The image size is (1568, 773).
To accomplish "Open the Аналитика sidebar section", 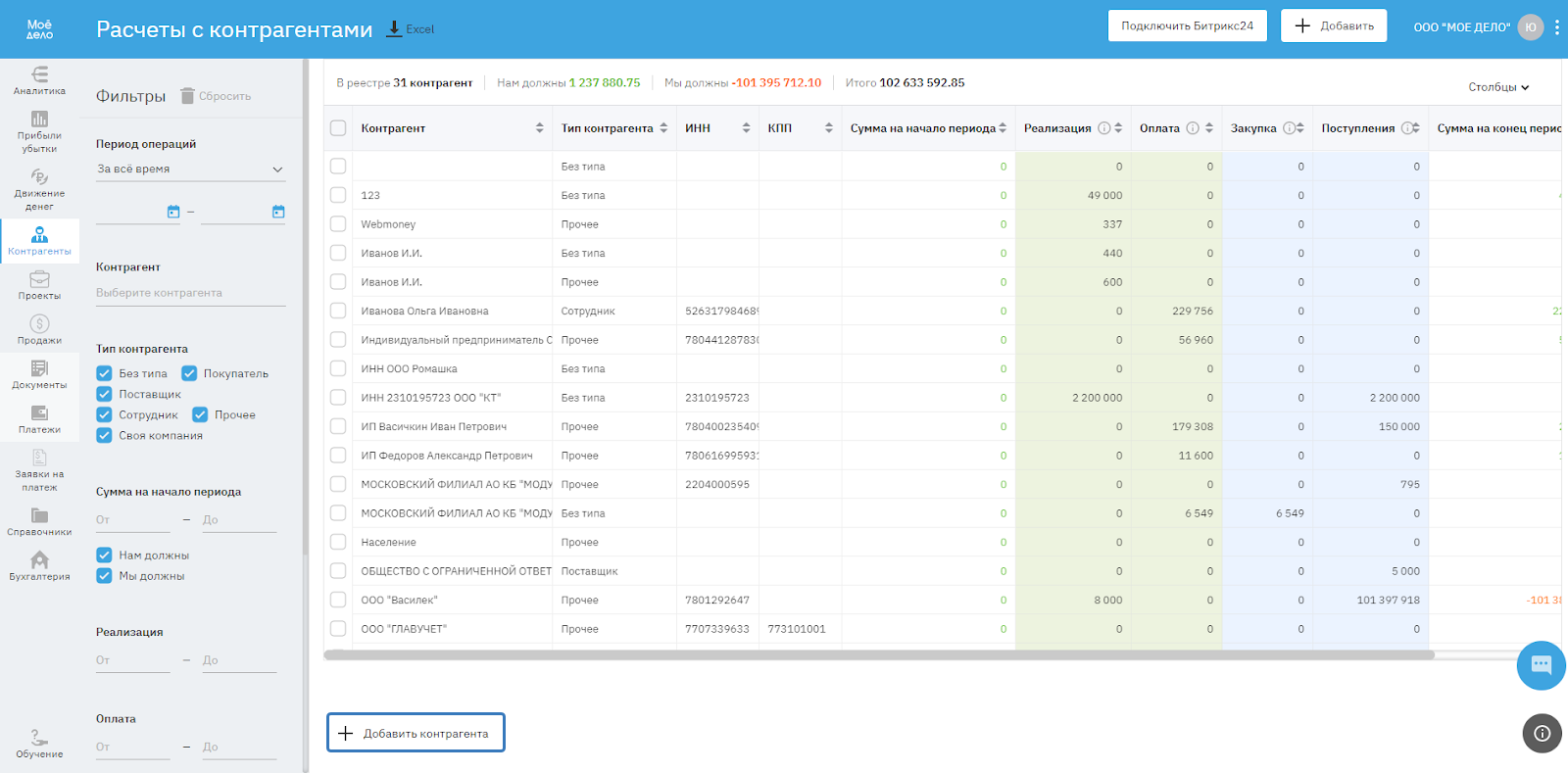I will (x=39, y=80).
